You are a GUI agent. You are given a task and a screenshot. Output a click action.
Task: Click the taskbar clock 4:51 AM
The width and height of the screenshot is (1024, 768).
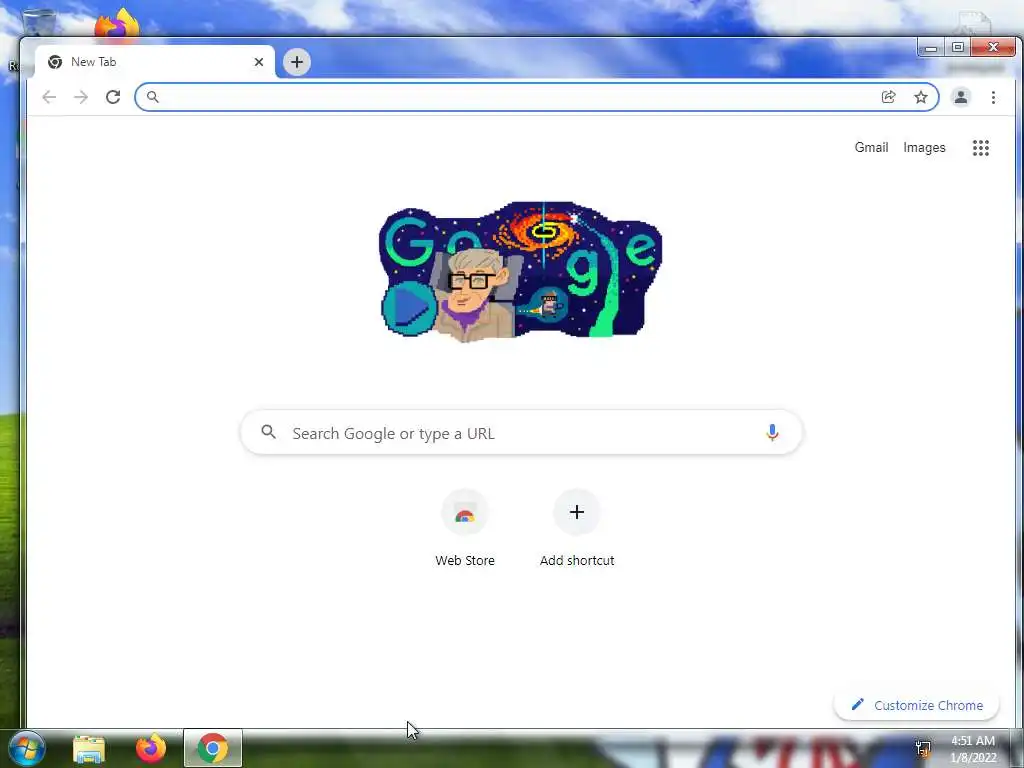click(972, 741)
